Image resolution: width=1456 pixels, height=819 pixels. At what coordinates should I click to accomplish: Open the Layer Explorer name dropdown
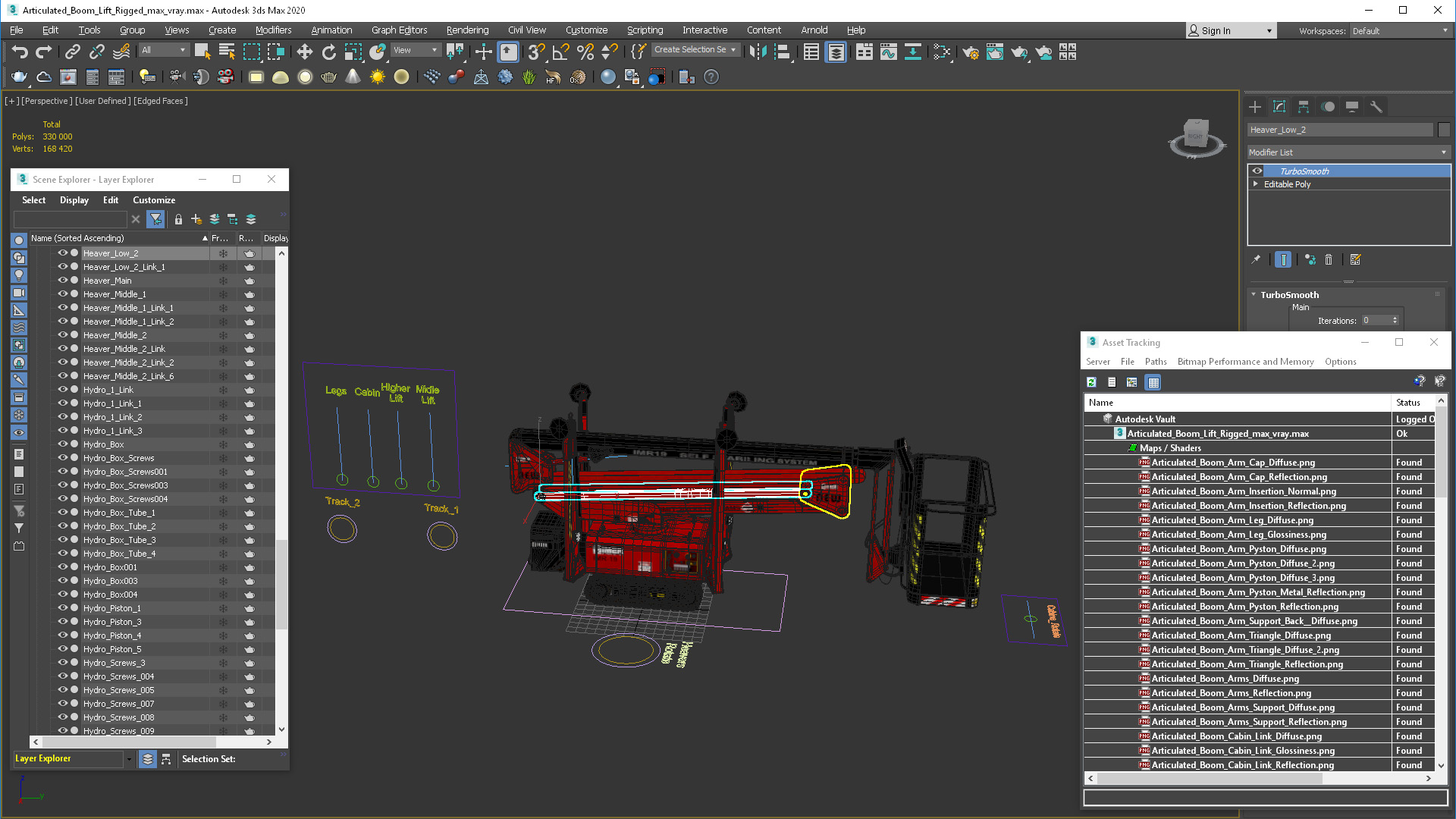coord(129,759)
